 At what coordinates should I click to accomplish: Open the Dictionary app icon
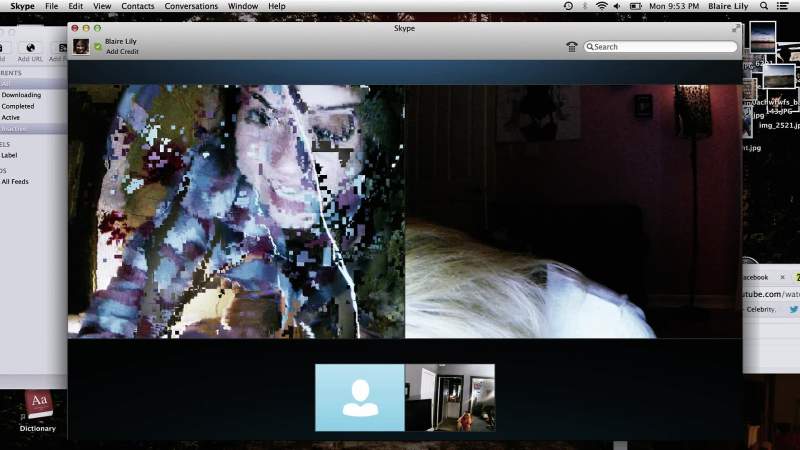pos(38,405)
